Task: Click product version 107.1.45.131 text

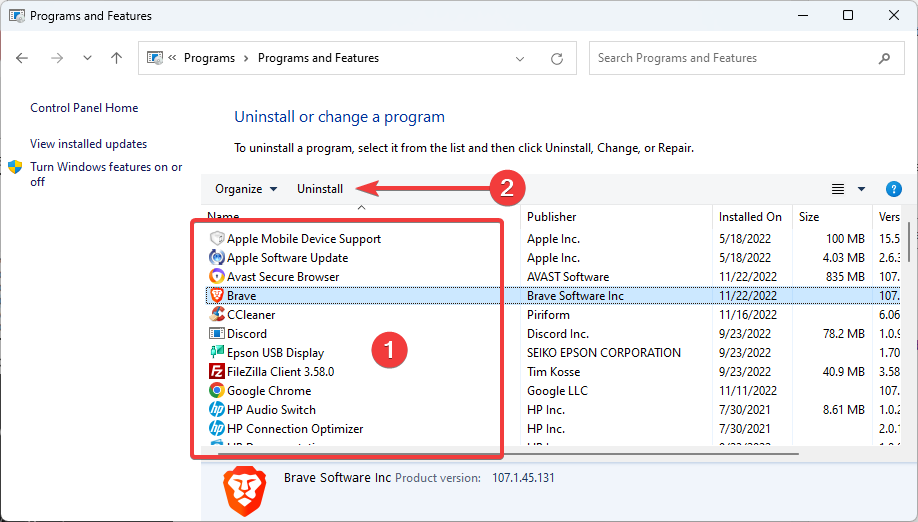Action: 523,478
